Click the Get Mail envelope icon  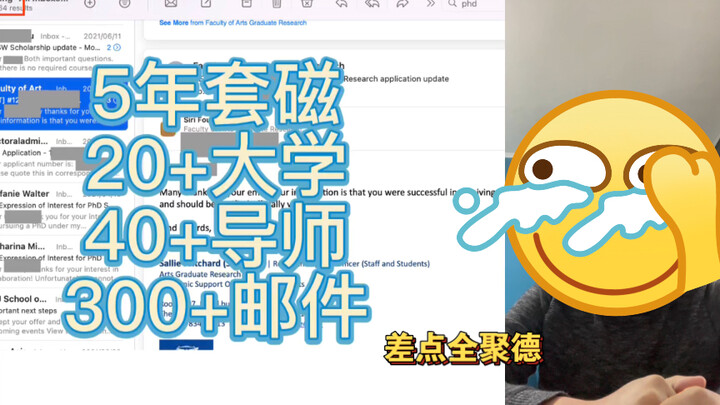coord(171,6)
